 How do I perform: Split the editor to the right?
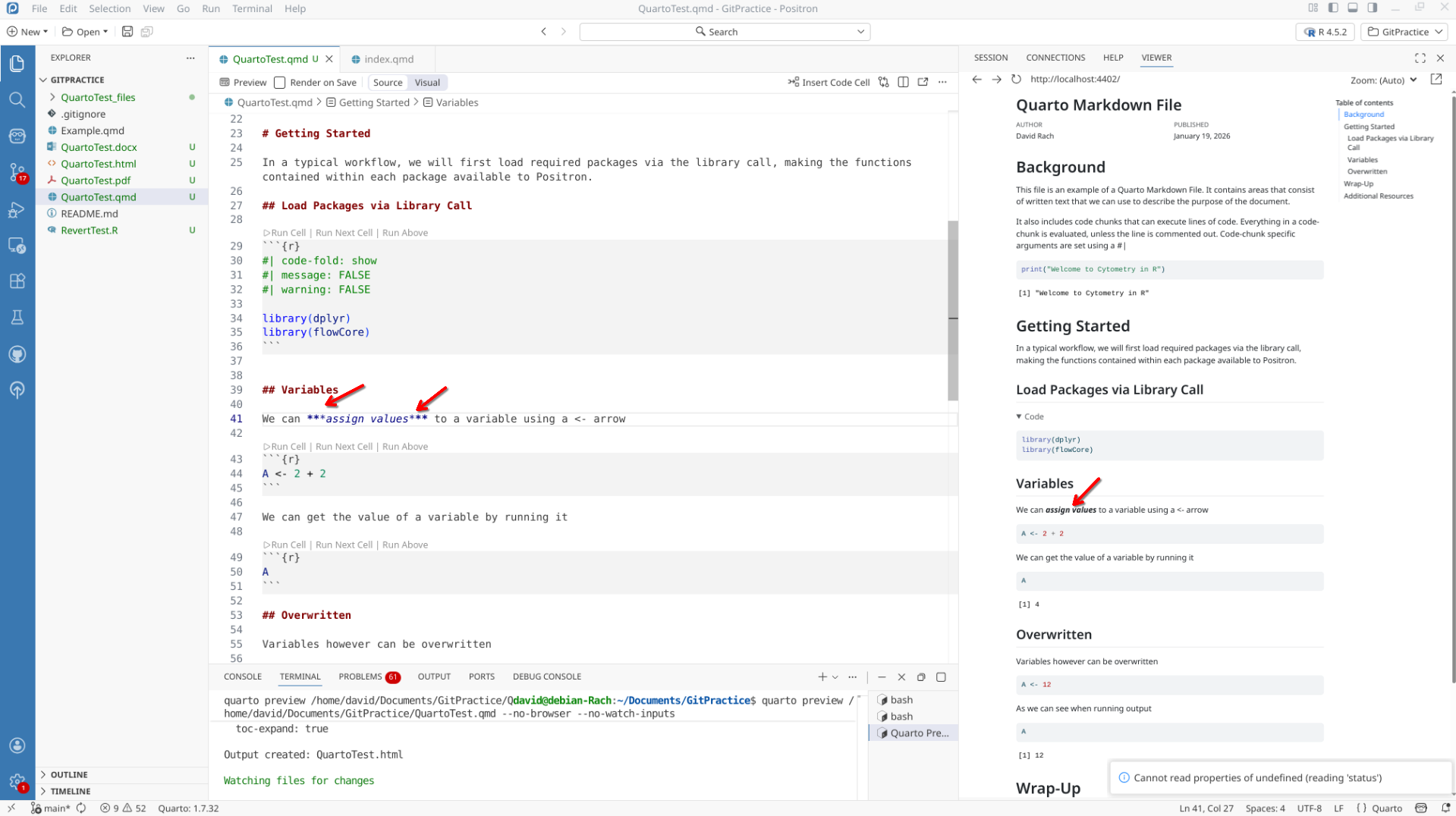903,82
